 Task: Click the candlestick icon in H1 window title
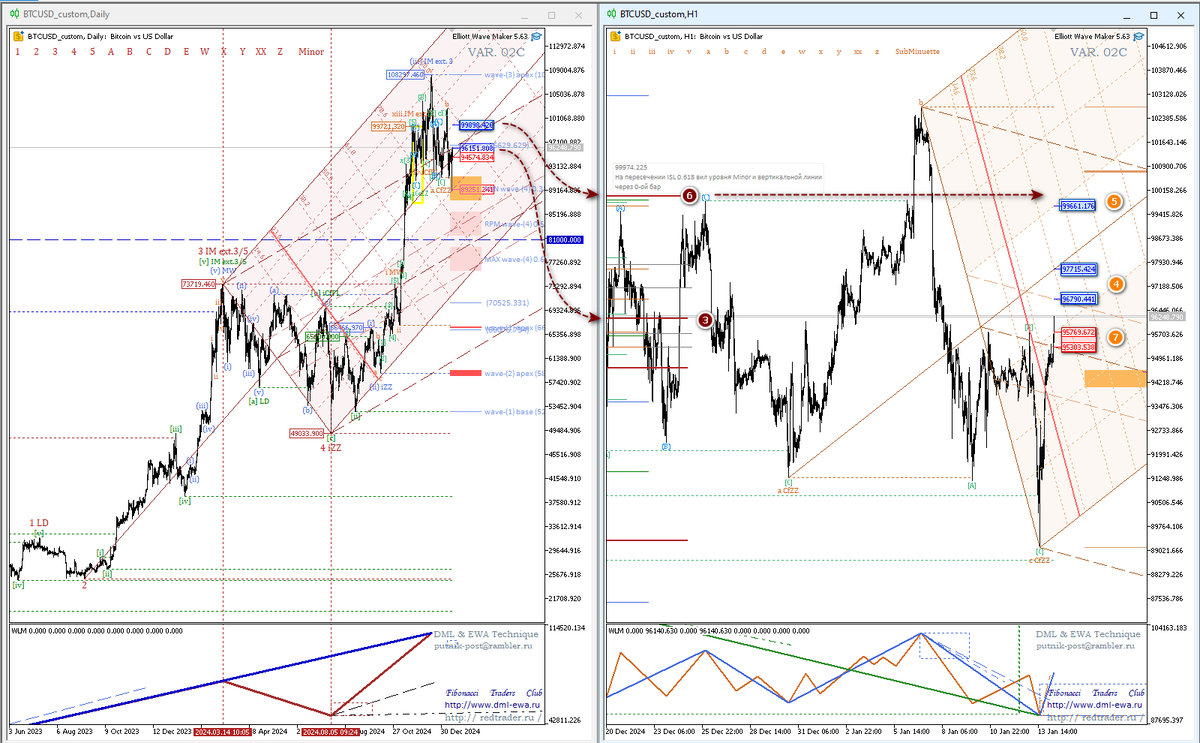pyautogui.click(x=610, y=14)
